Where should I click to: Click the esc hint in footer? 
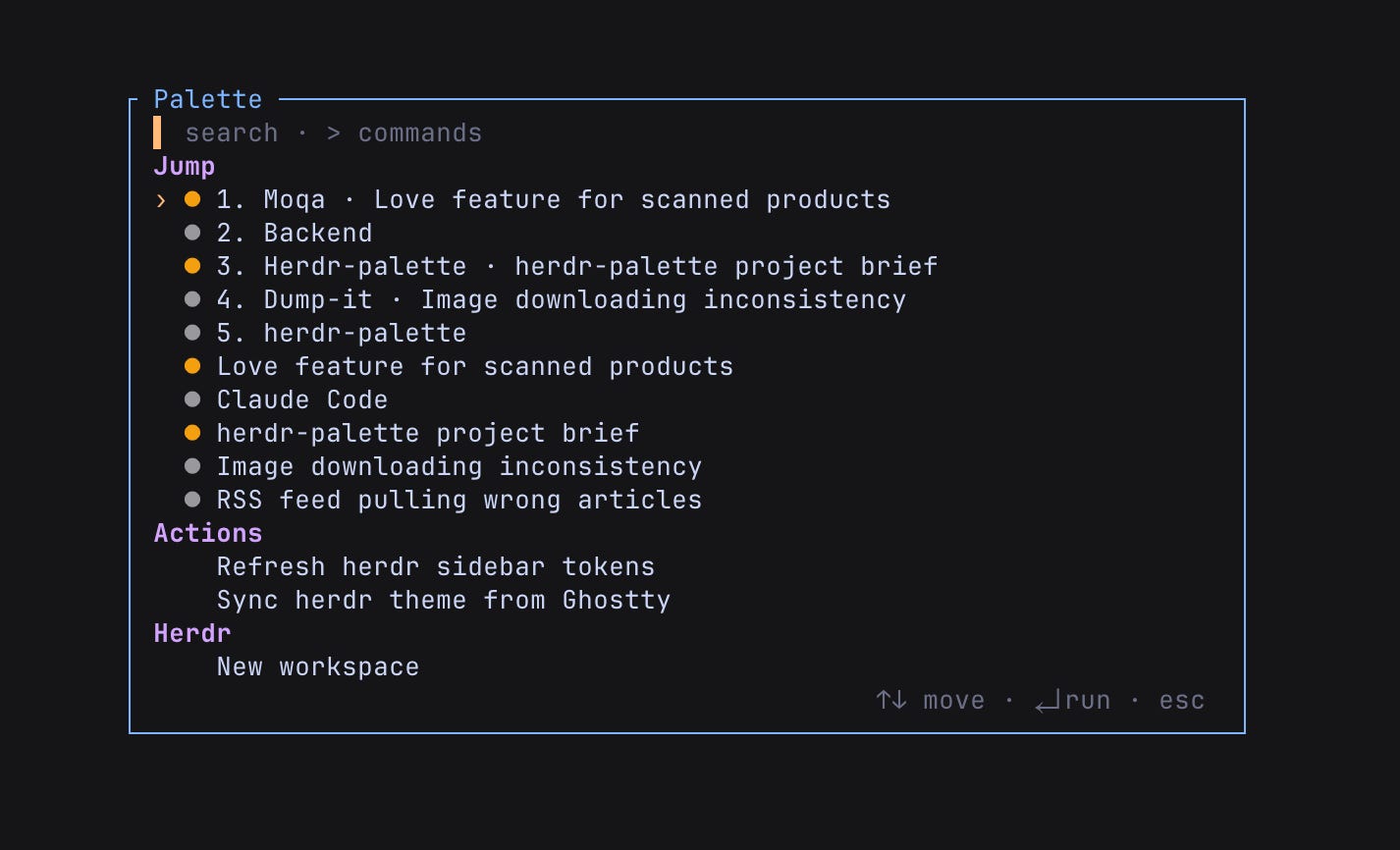click(x=1182, y=701)
